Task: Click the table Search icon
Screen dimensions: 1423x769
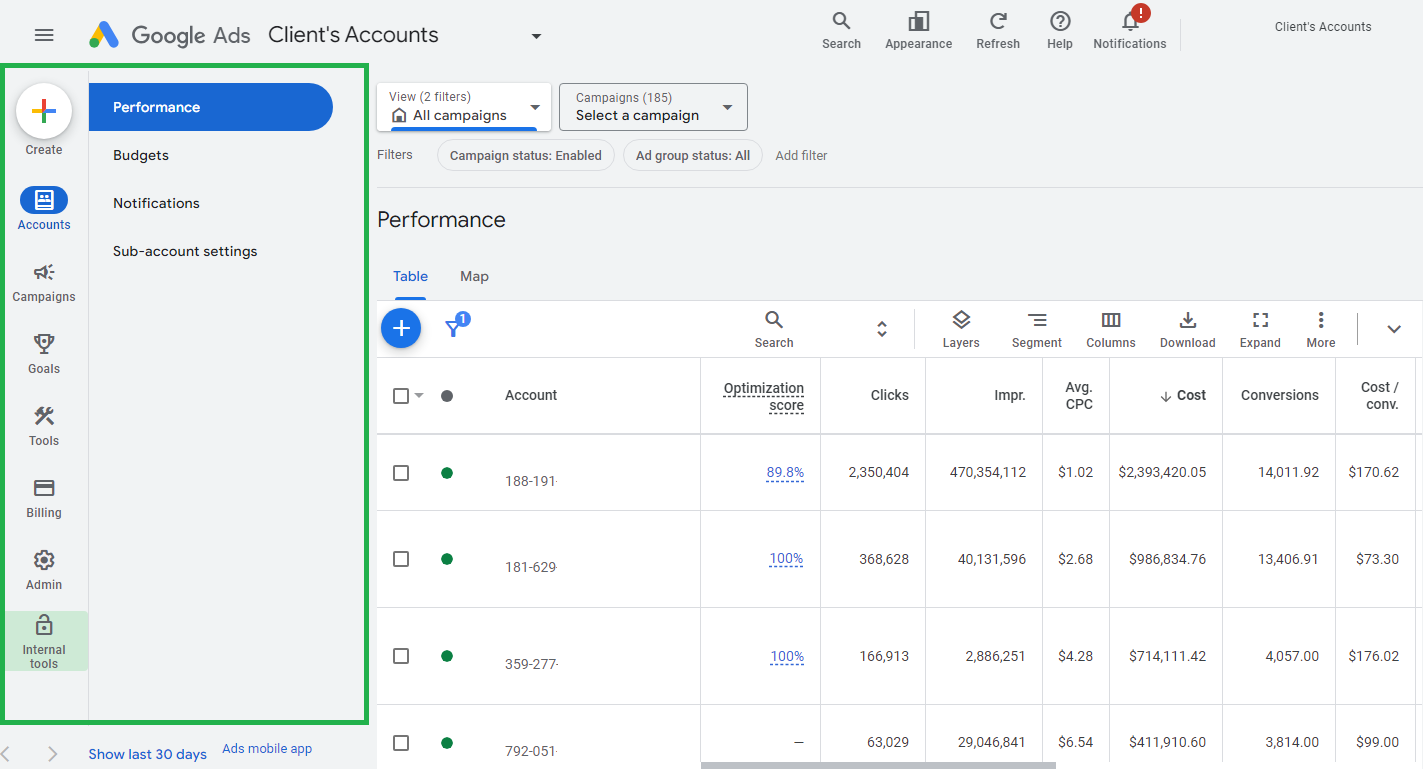Action: tap(774, 329)
